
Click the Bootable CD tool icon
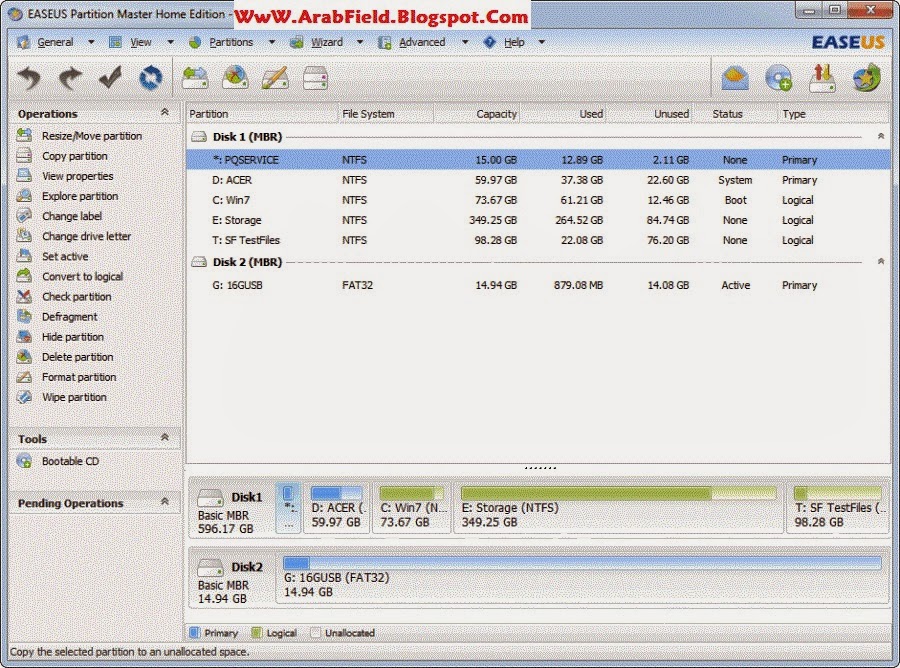coord(24,461)
